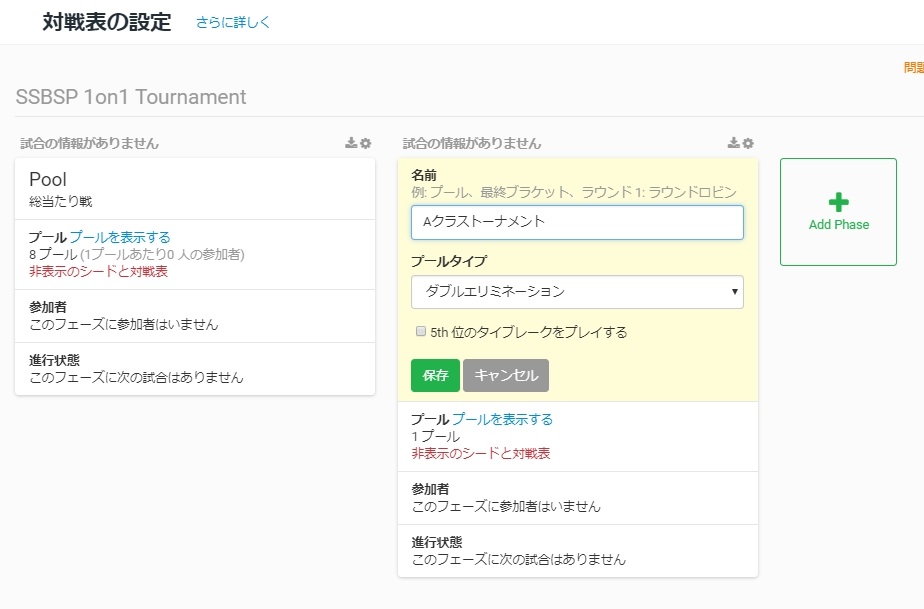Click the 8 プール participants summary text
This screenshot has width=924, height=609.
tap(137, 254)
